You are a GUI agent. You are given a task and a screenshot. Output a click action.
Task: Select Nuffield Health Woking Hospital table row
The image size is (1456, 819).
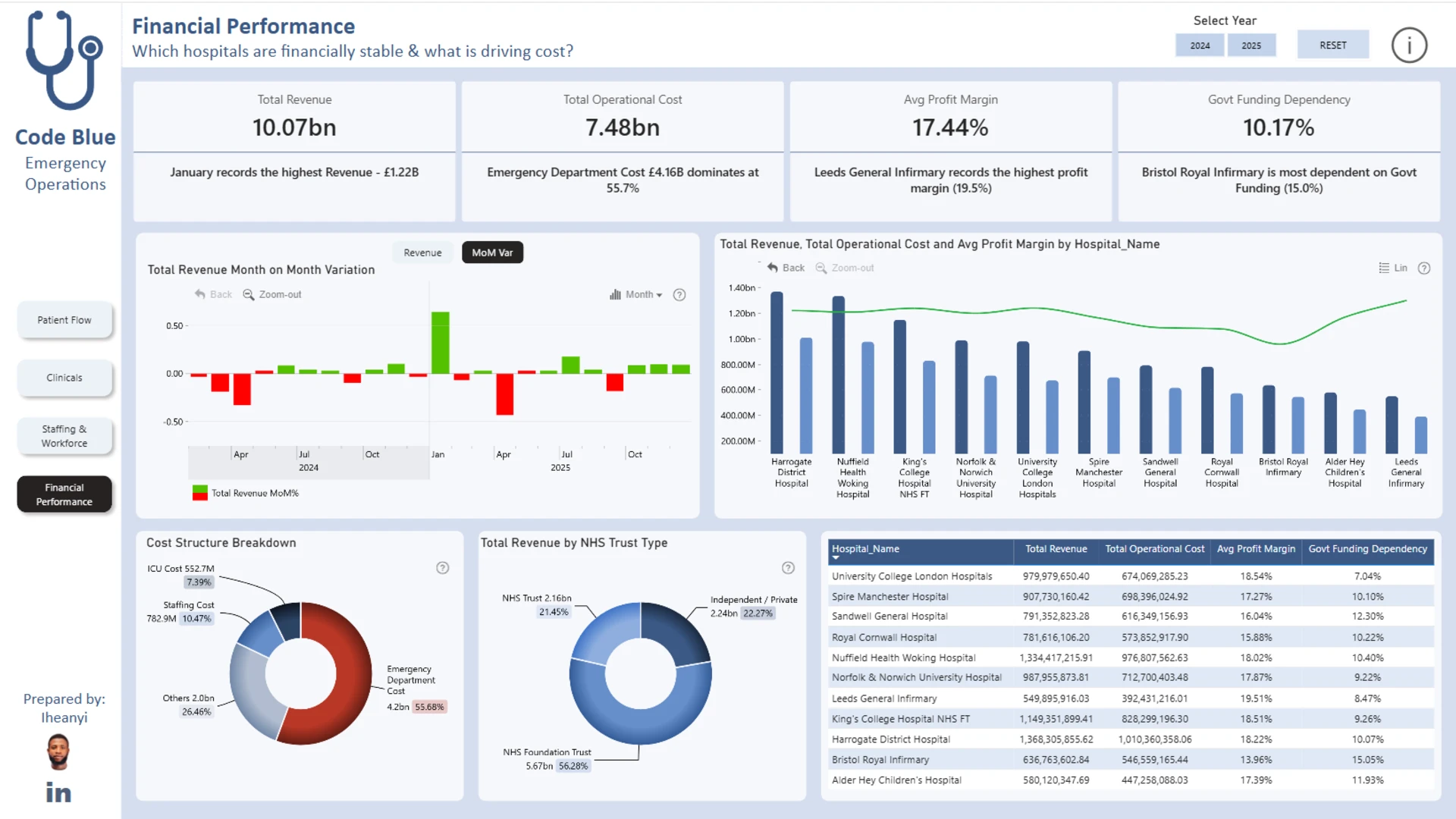pyautogui.click(x=1131, y=658)
